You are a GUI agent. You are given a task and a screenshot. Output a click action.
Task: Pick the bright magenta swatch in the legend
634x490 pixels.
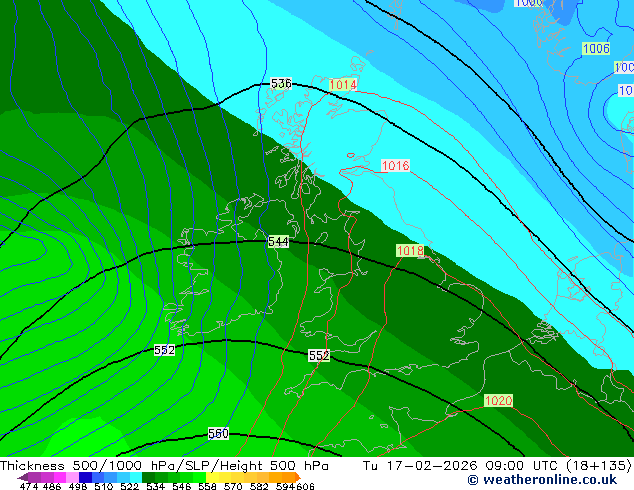[x=60, y=477]
